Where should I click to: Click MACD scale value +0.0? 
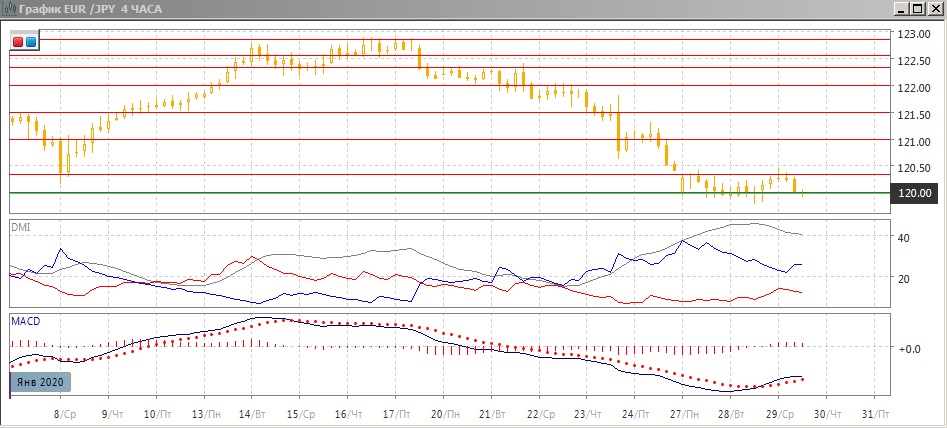908,348
